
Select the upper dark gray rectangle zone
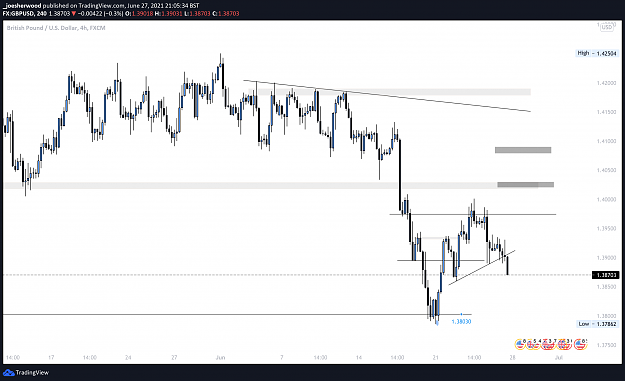coord(523,150)
